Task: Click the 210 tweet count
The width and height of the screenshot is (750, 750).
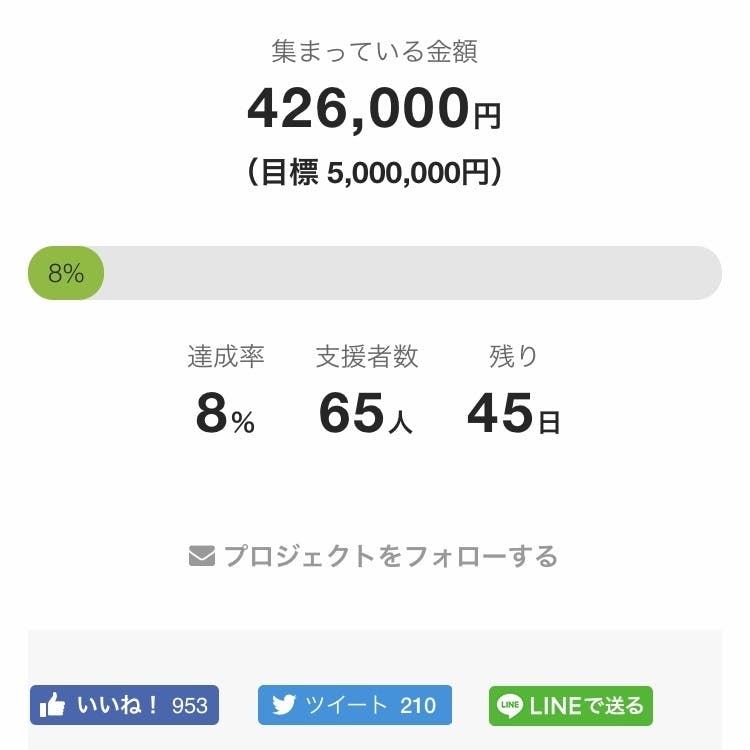Action: coord(418,705)
